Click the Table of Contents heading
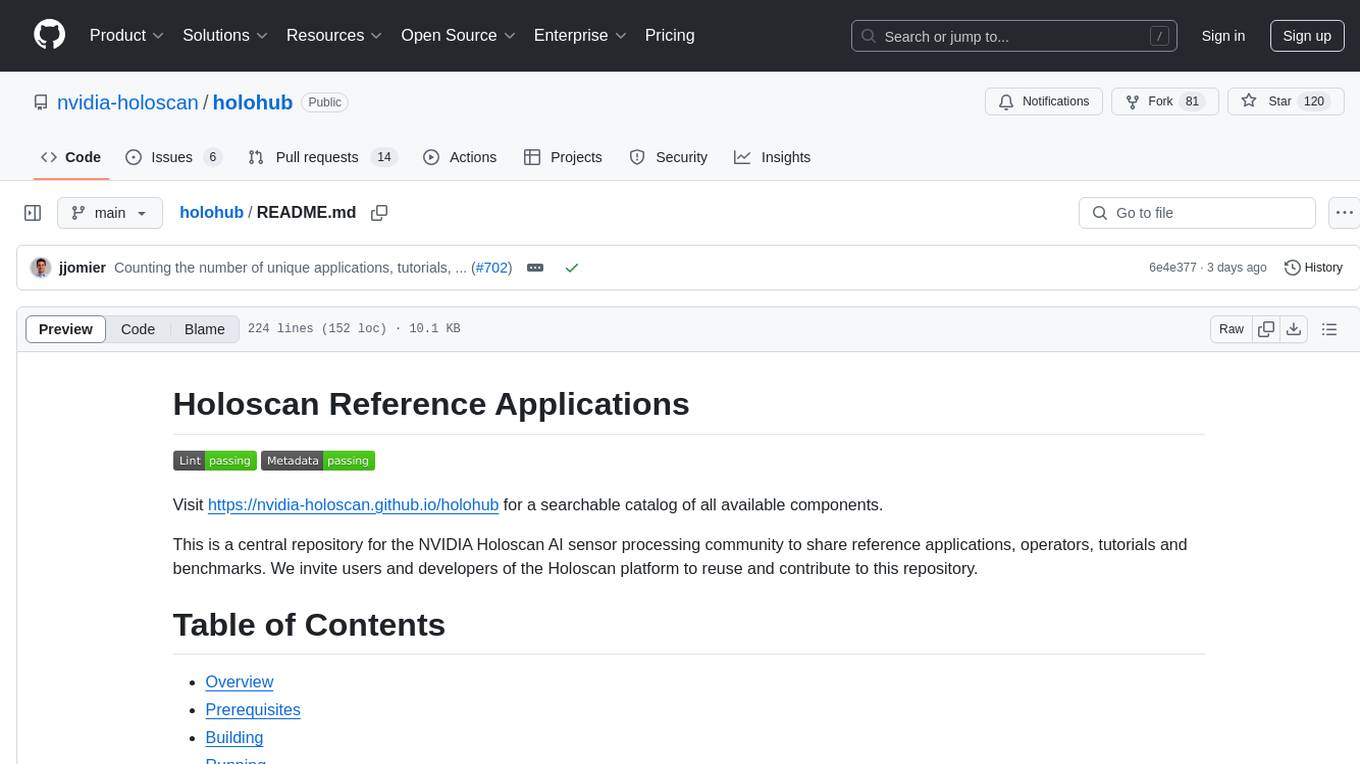 (x=309, y=624)
